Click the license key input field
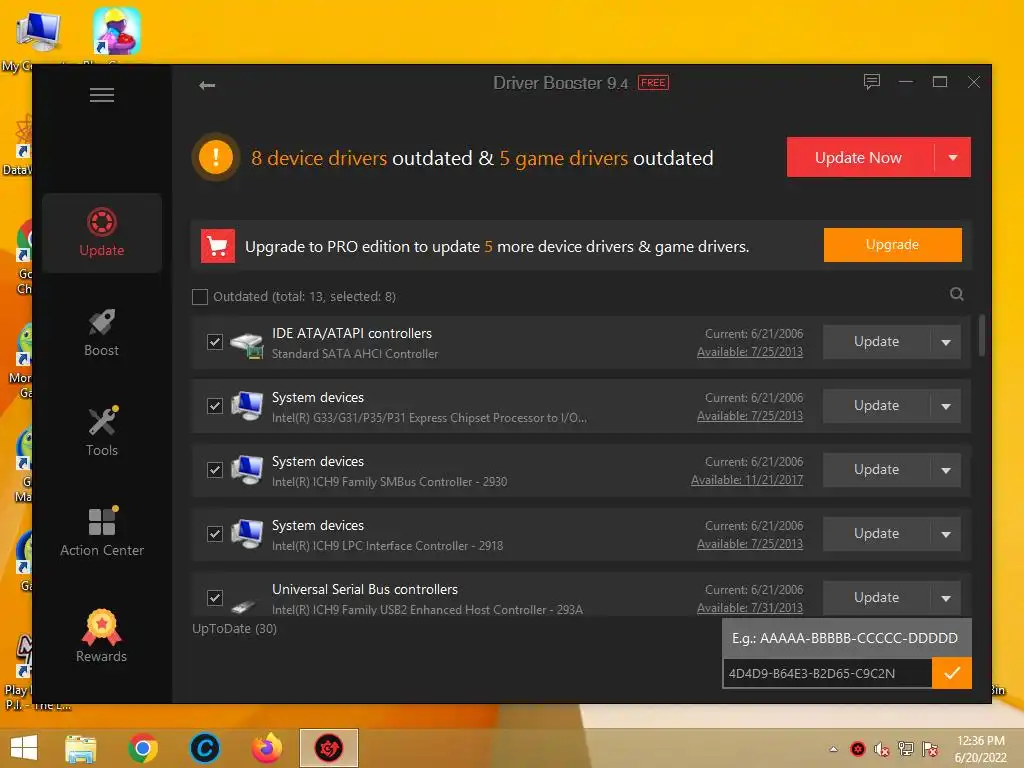The width and height of the screenshot is (1024, 768). click(x=827, y=673)
